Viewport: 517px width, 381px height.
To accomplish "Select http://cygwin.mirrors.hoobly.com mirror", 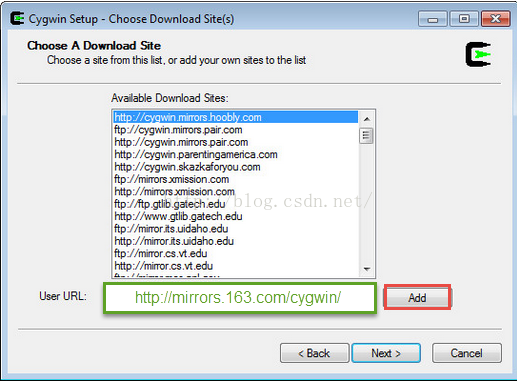I will (x=236, y=117).
